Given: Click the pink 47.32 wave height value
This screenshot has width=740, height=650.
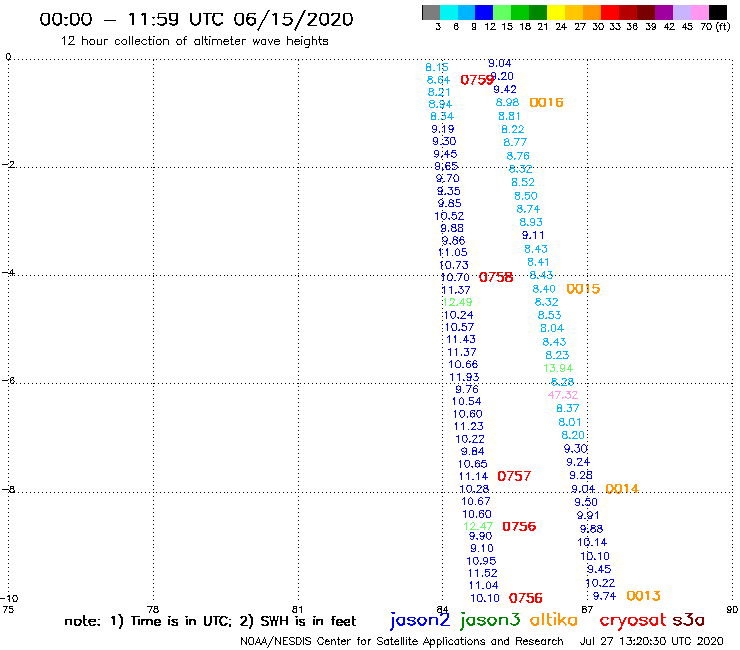Looking at the screenshot, I should [x=563, y=395].
